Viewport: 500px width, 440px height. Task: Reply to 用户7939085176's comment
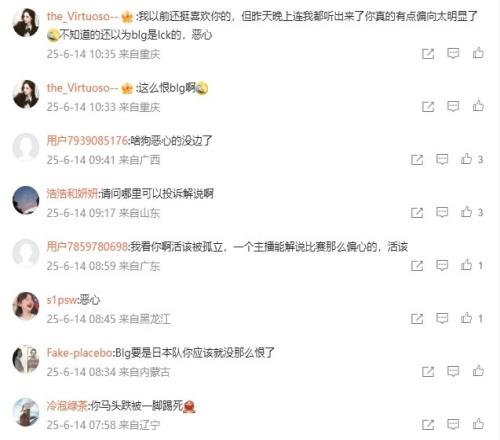[x=442, y=159]
